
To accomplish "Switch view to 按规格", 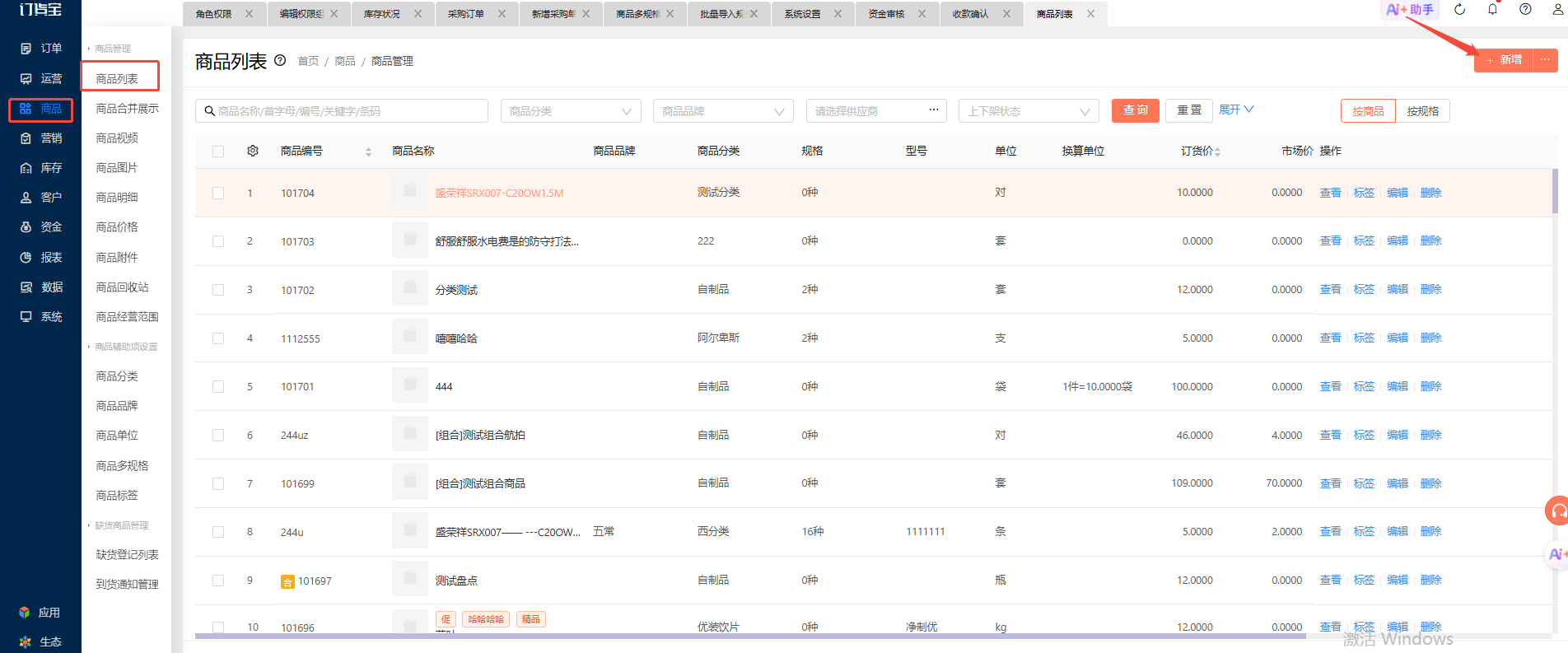I will 1423,111.
